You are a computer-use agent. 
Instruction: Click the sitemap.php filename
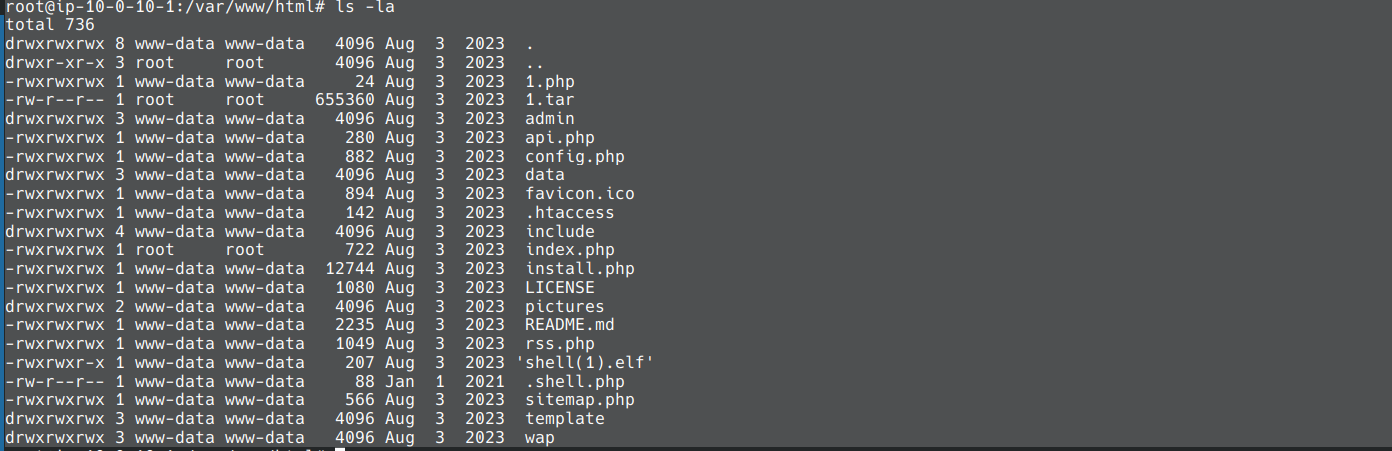[580, 400]
